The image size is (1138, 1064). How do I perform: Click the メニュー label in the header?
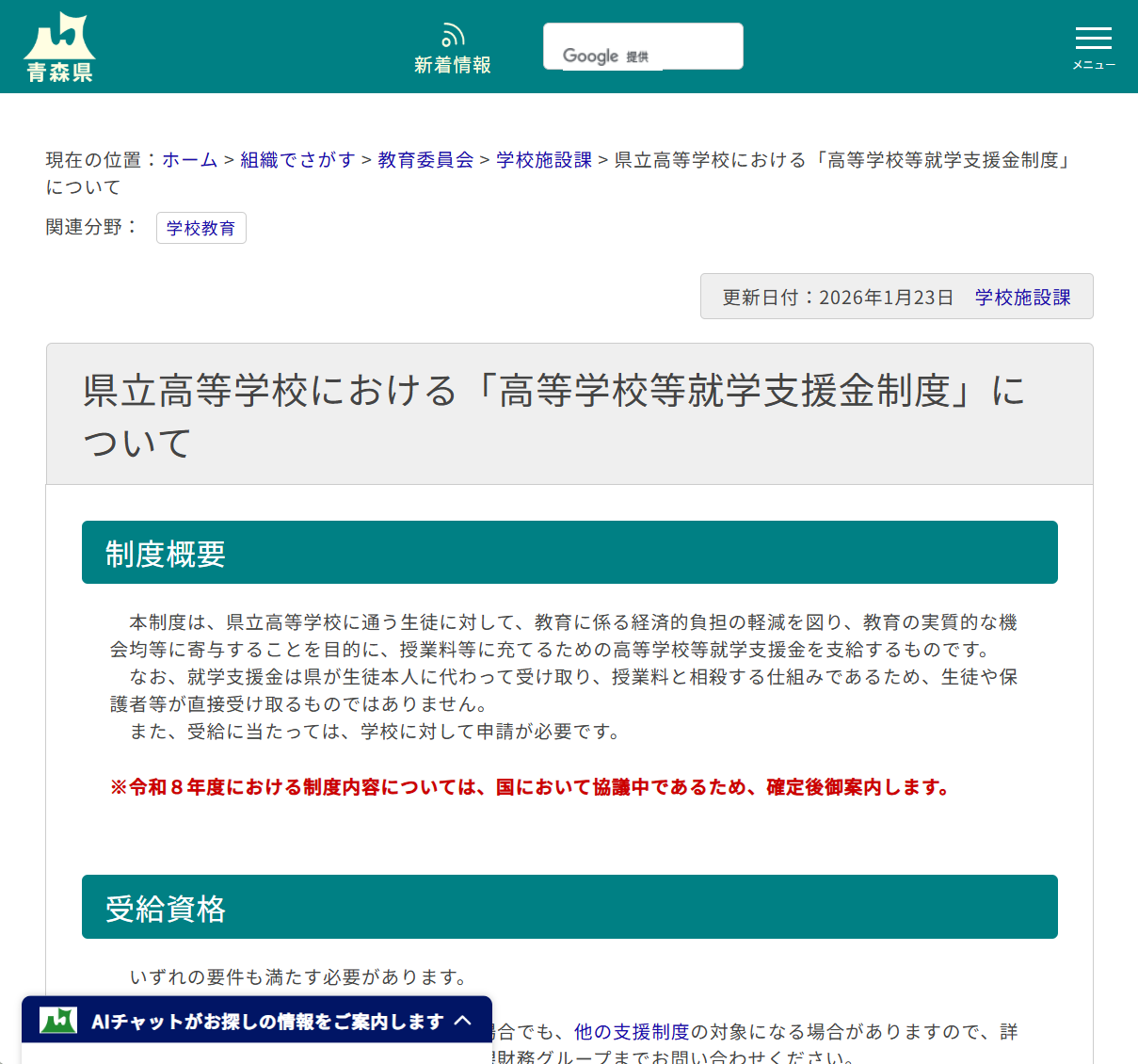tap(1093, 64)
